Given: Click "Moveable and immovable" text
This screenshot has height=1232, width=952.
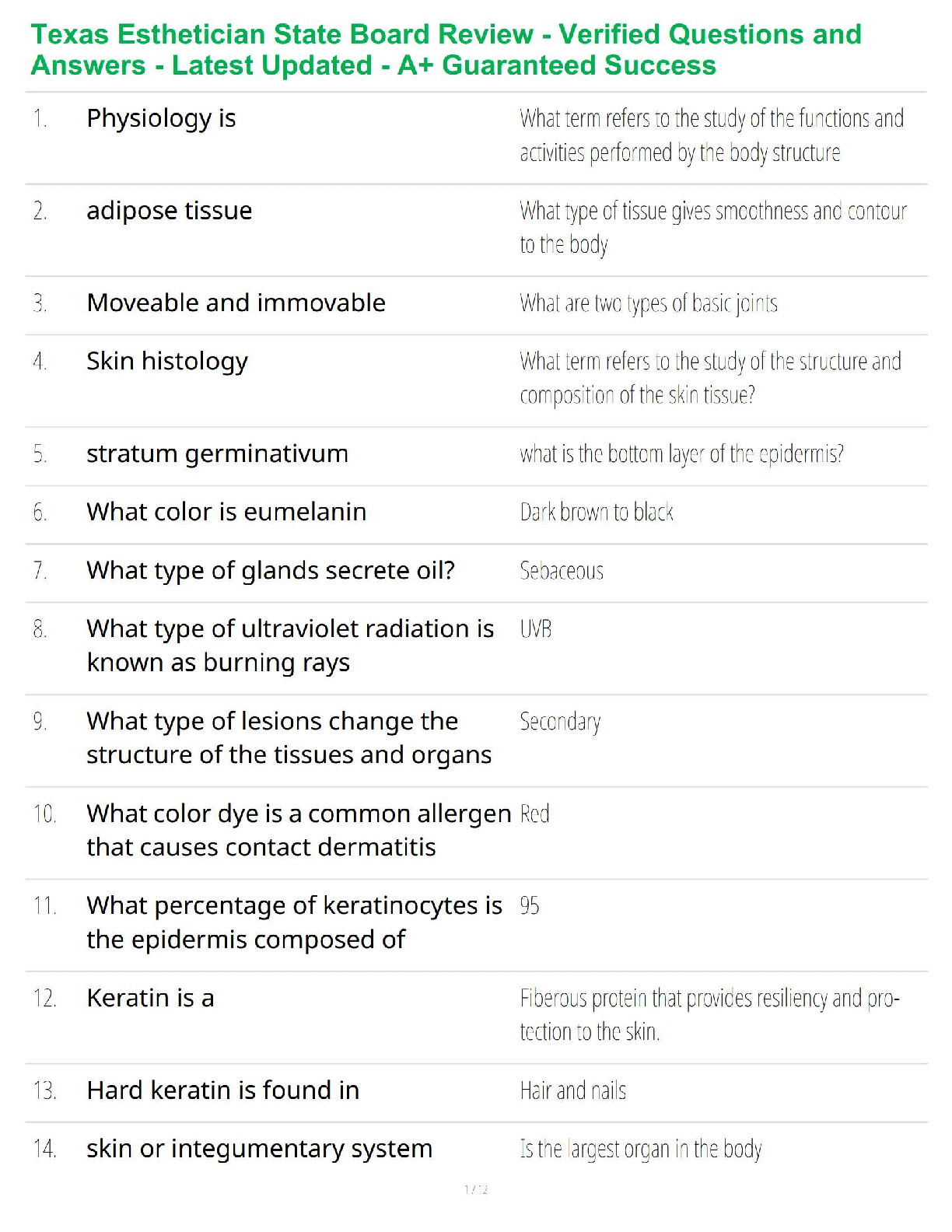Looking at the screenshot, I should [x=236, y=303].
